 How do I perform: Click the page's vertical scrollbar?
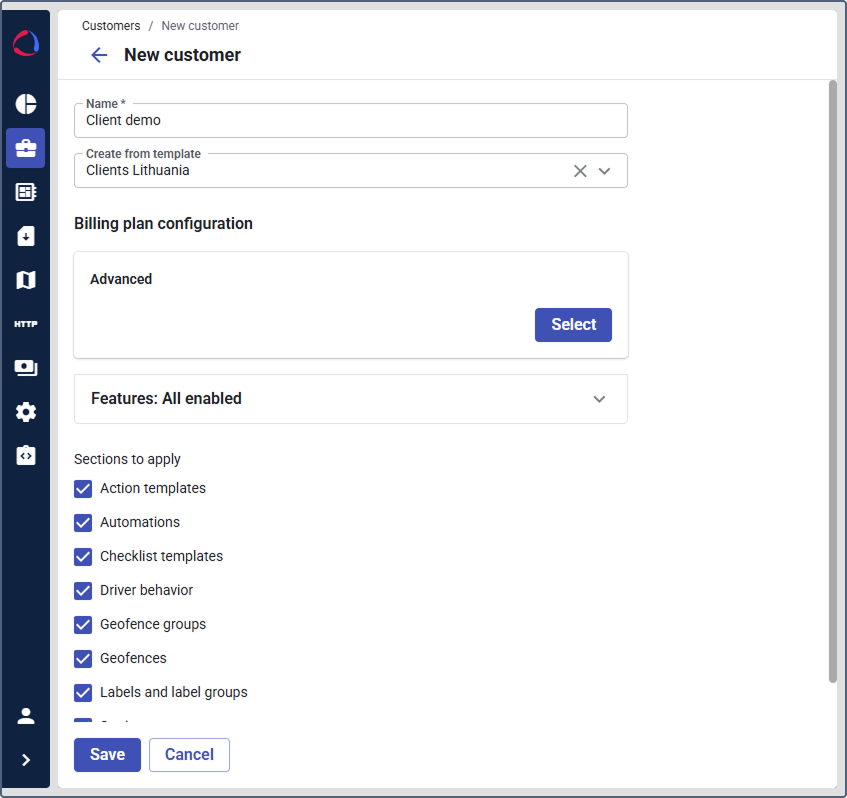[832, 380]
